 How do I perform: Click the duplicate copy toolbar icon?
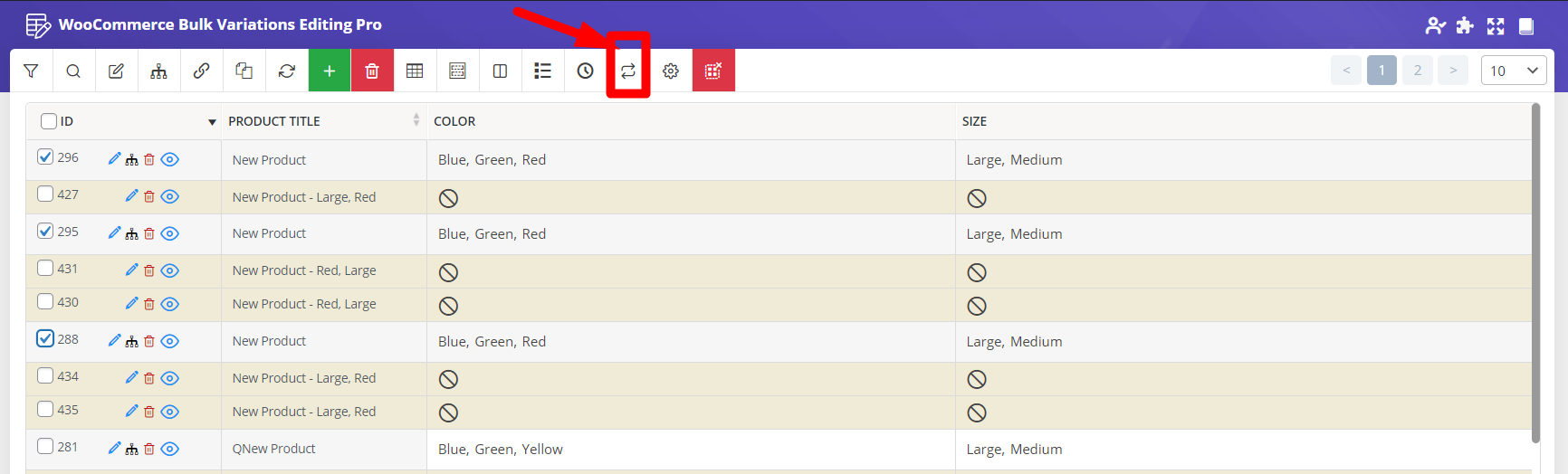coord(244,71)
